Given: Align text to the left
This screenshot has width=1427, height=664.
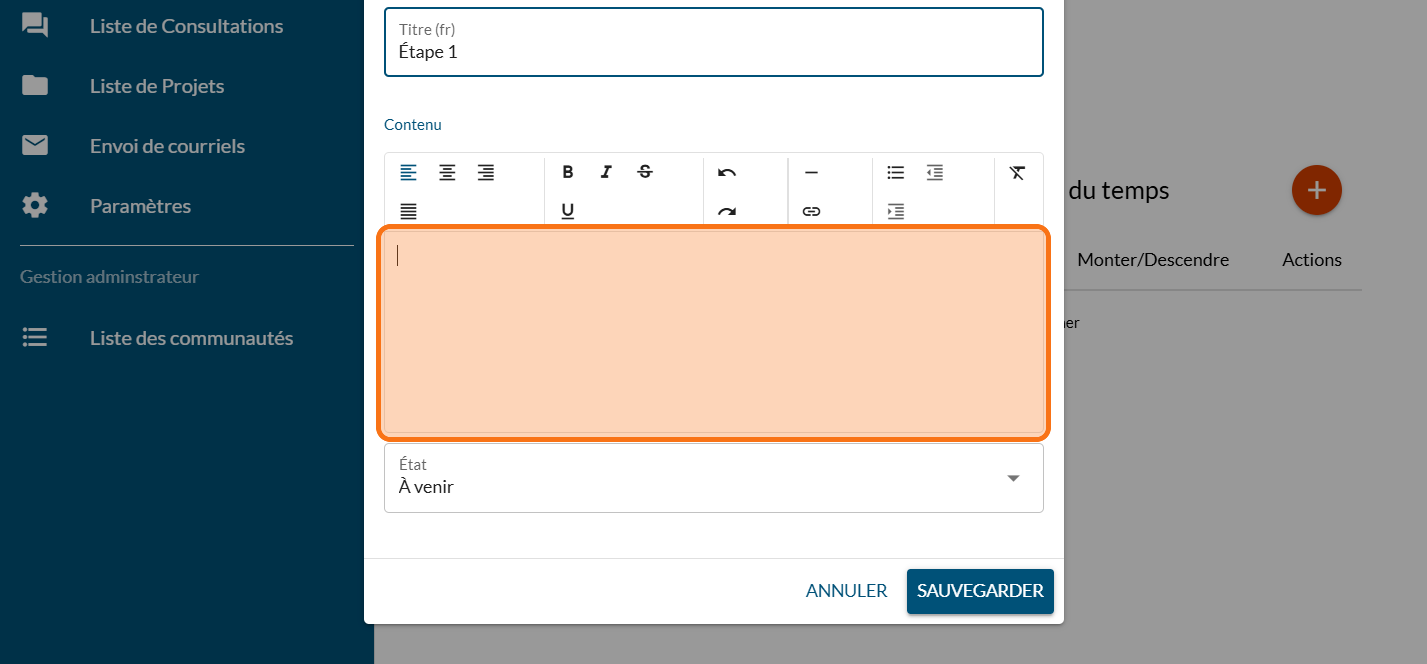Looking at the screenshot, I should coord(408,172).
